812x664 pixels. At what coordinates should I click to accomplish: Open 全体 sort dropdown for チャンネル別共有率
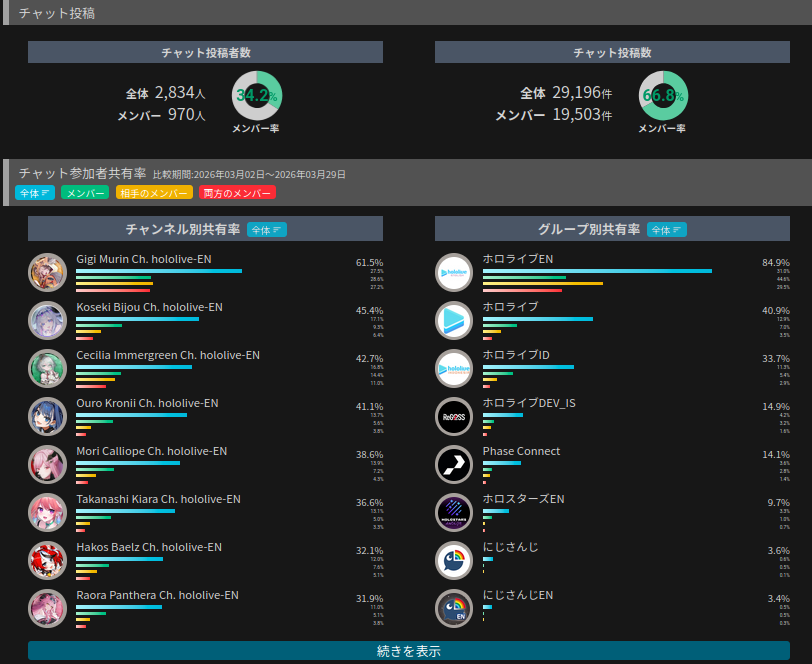(267, 229)
